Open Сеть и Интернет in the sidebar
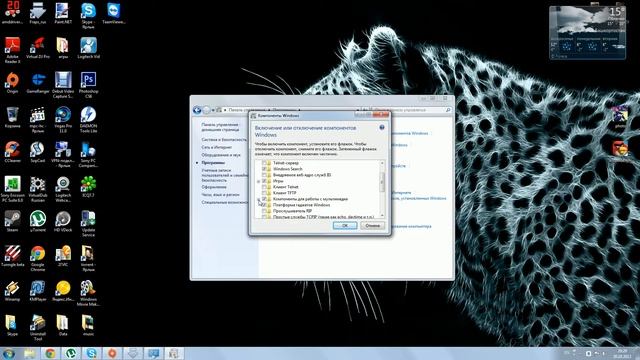Viewport: 640px width, 360px height. click(217, 147)
